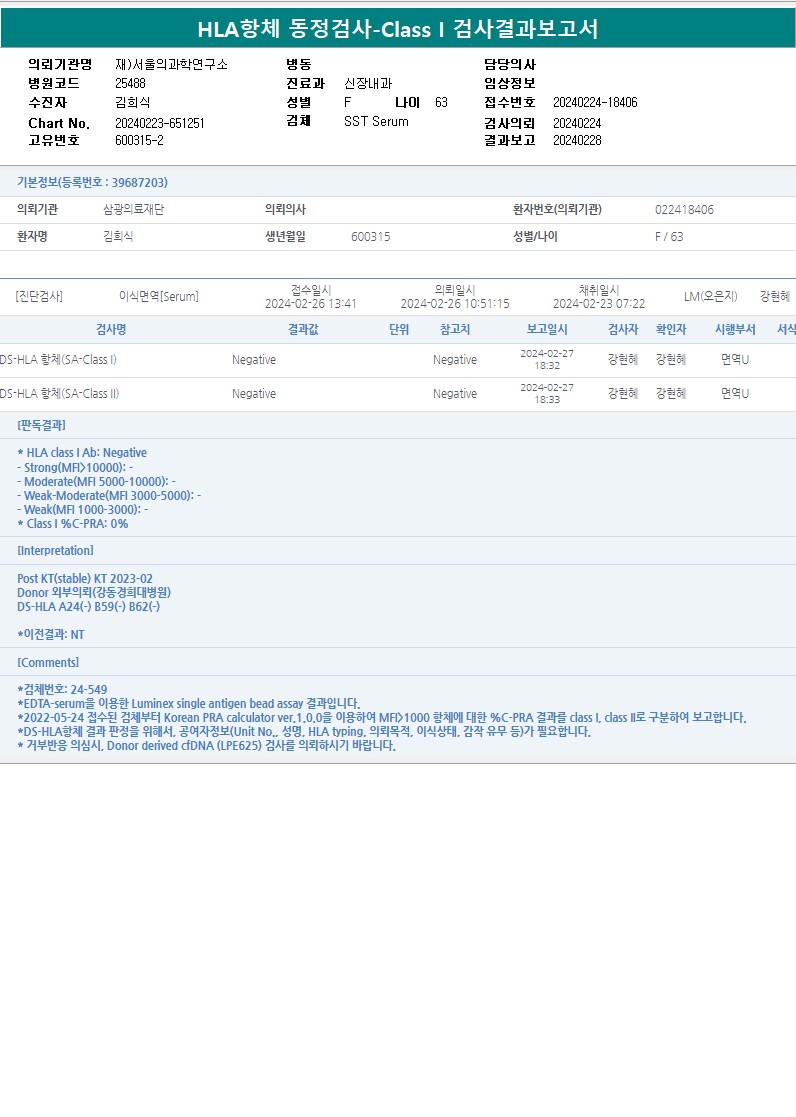
Task: Click the 시행부서 column header
Action: tap(735, 329)
